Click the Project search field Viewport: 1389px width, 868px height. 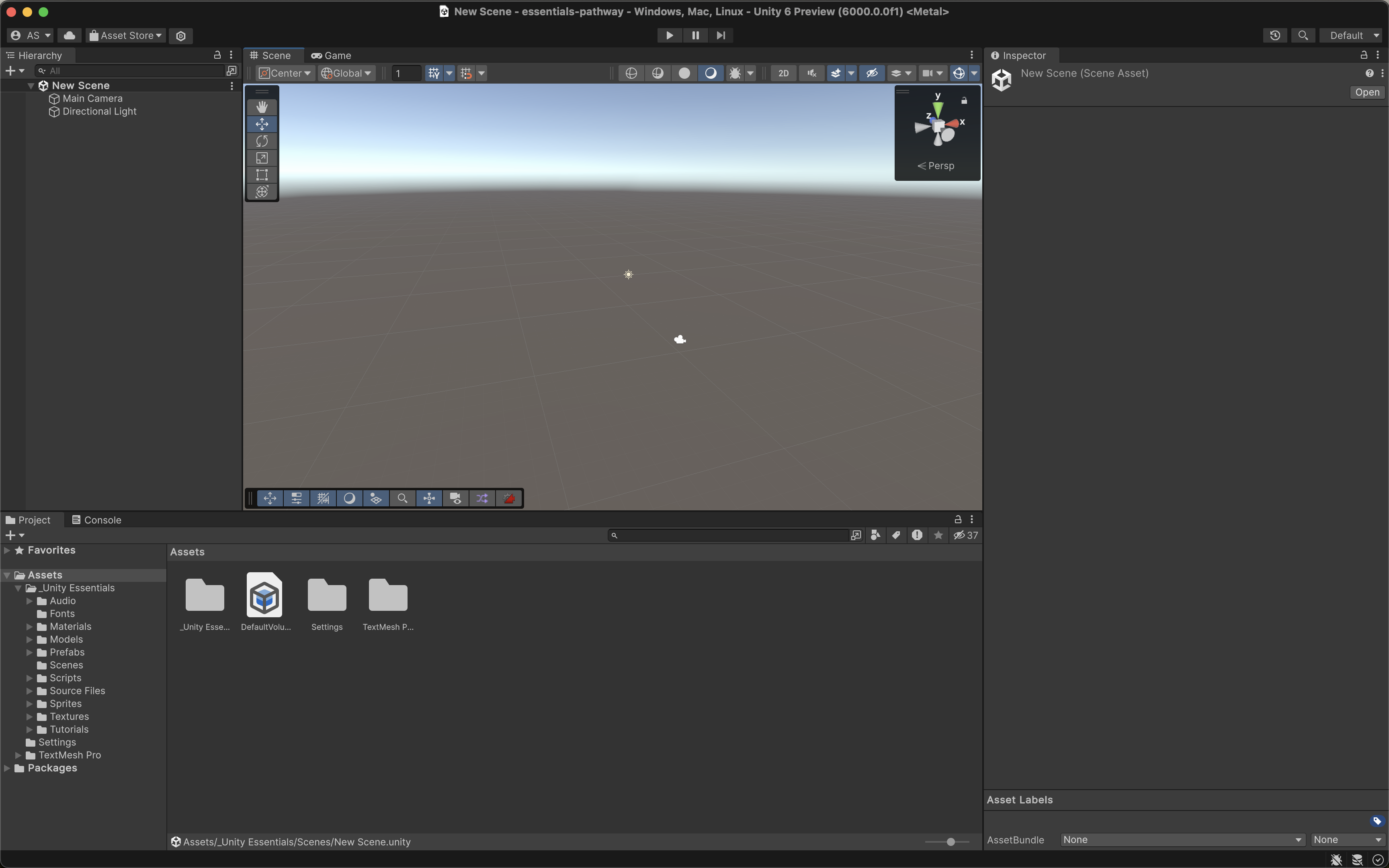coord(729,535)
